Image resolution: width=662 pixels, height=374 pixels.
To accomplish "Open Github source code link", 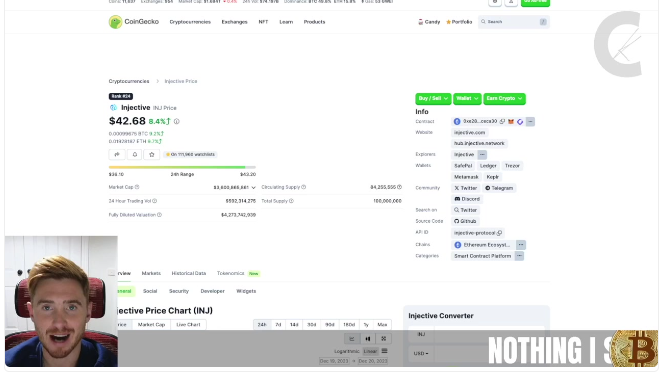I will tap(465, 221).
